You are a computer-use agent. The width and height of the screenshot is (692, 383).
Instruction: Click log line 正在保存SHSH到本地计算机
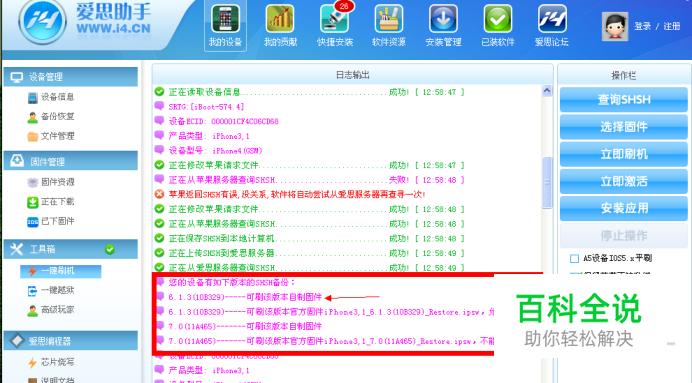[x=310, y=238]
